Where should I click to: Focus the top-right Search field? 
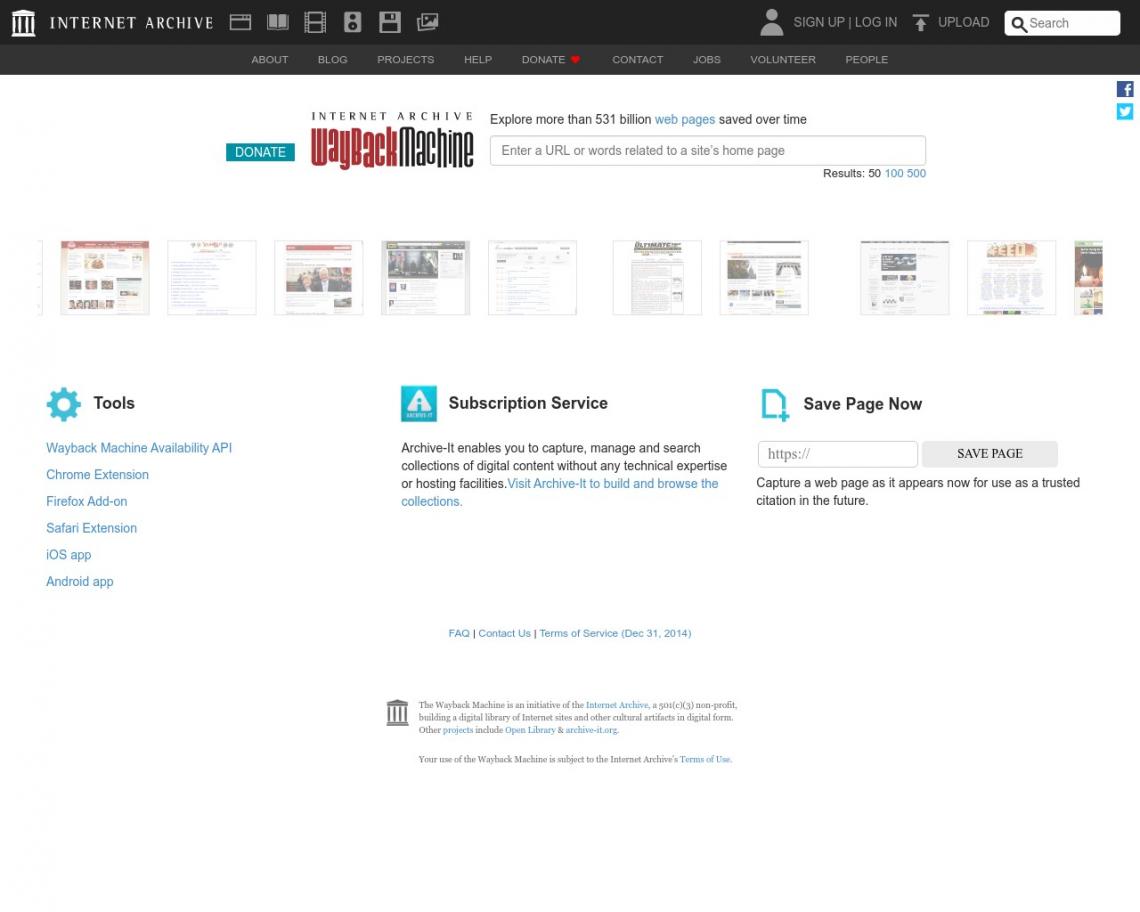[x=1062, y=23]
